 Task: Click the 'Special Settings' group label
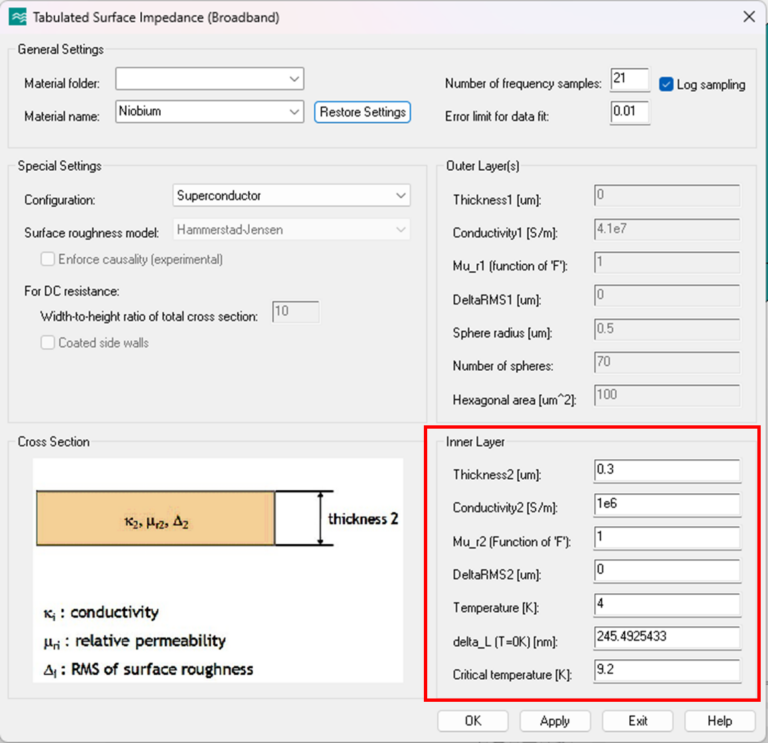click(x=59, y=166)
